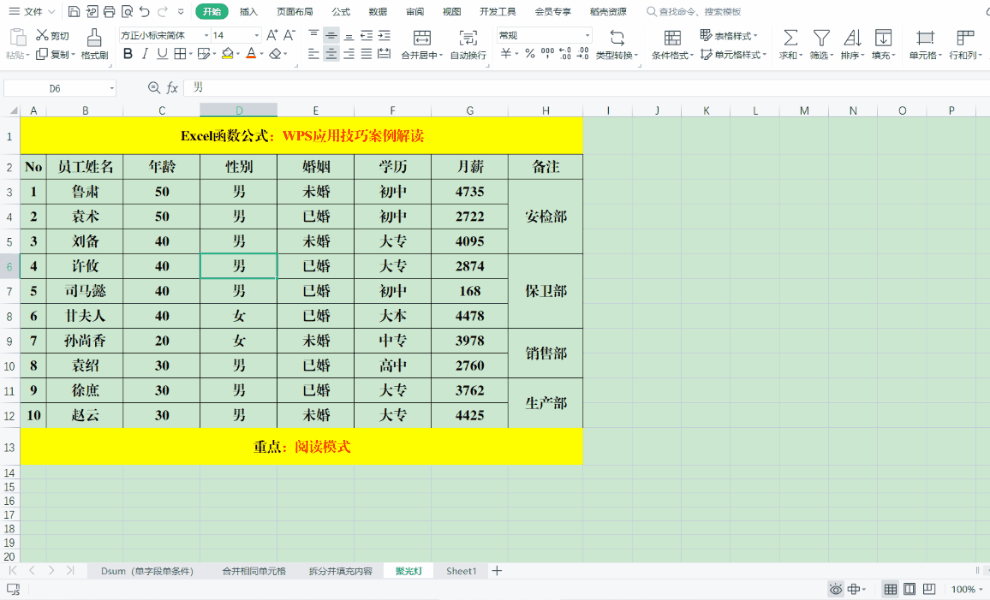Click the Sort (排序) icon
Image resolution: width=990 pixels, height=600 pixels.
tap(852, 38)
